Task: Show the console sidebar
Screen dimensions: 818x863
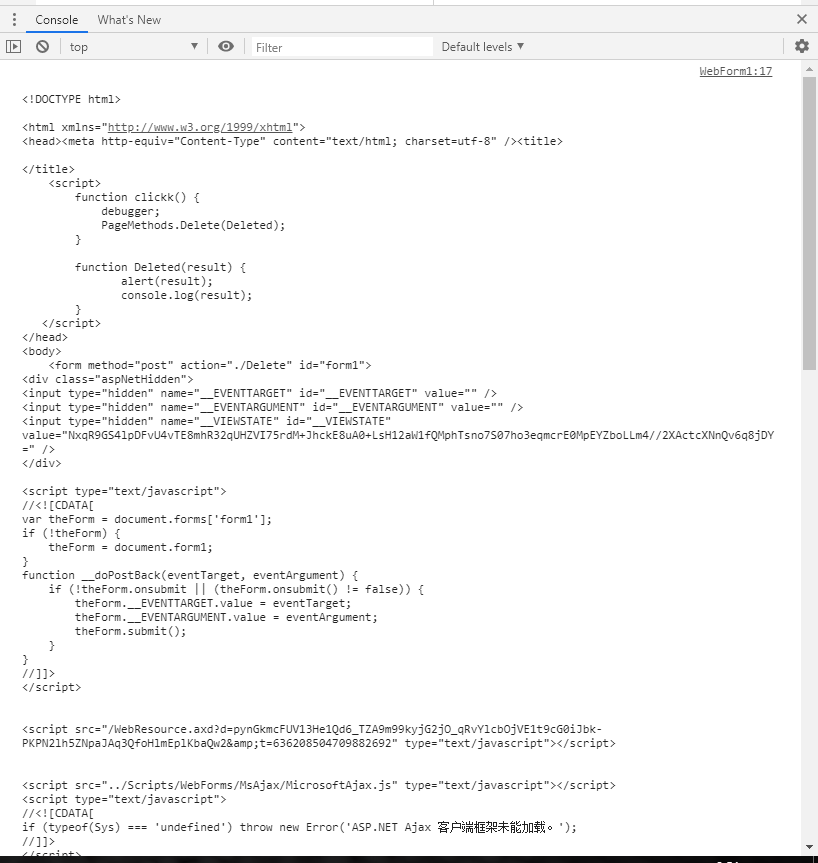Action: point(14,47)
